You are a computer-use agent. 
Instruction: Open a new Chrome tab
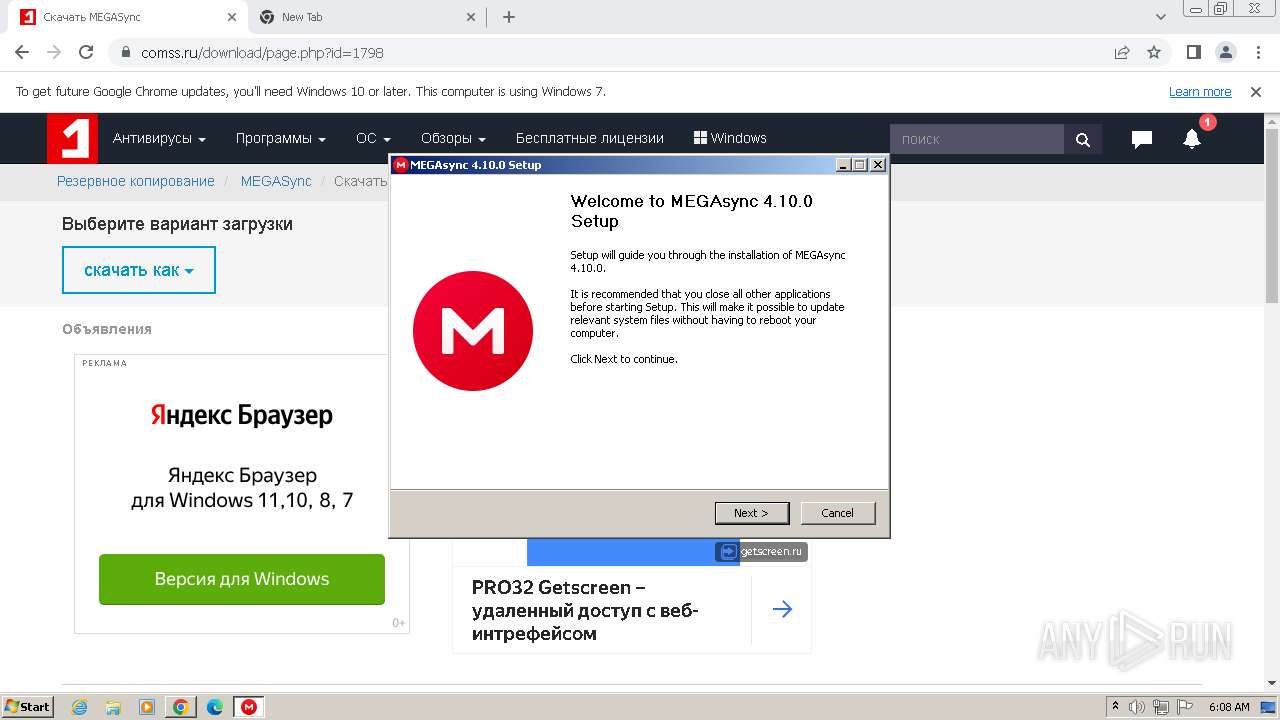[x=509, y=17]
